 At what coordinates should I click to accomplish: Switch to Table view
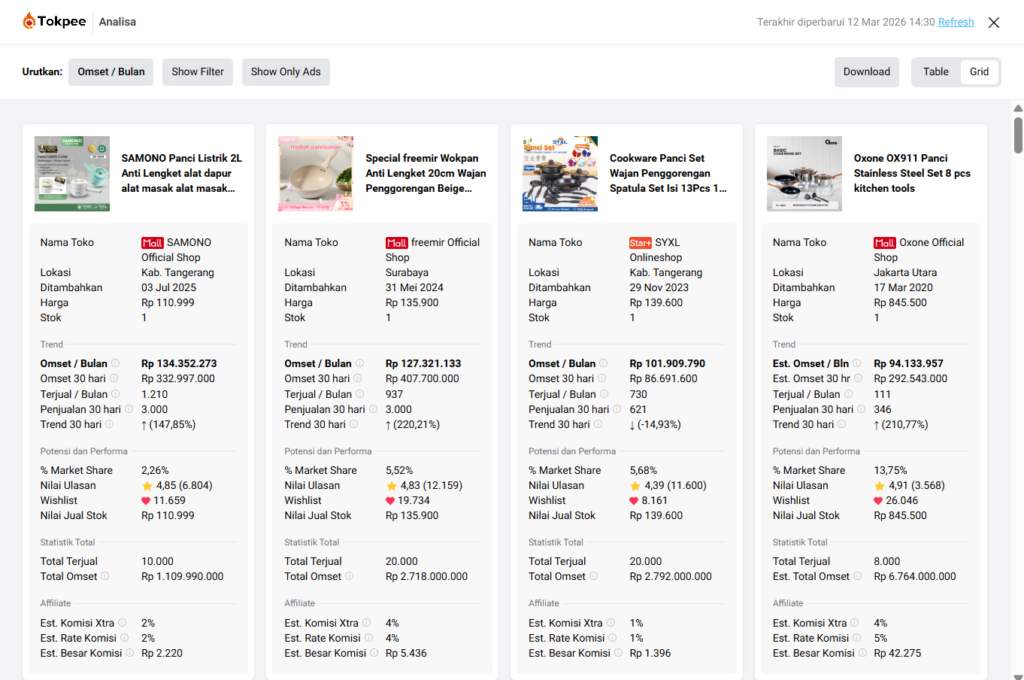pyautogui.click(x=935, y=72)
